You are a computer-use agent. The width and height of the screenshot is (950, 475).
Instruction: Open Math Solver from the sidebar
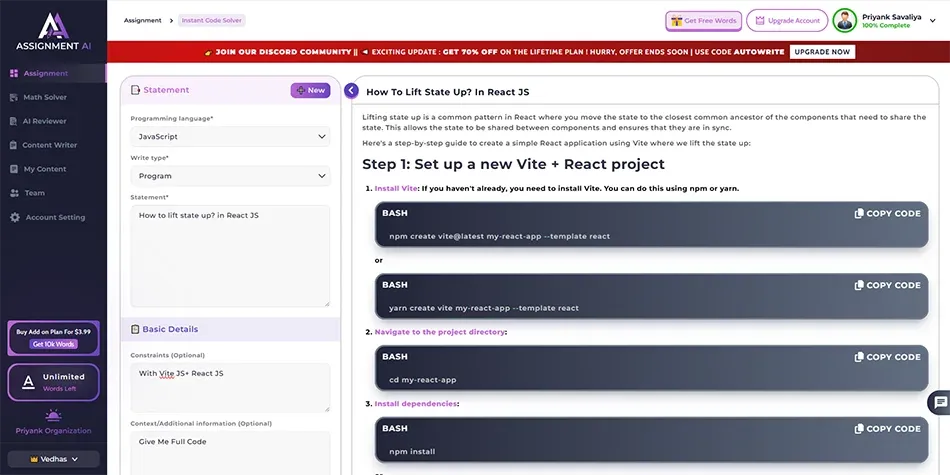point(45,97)
